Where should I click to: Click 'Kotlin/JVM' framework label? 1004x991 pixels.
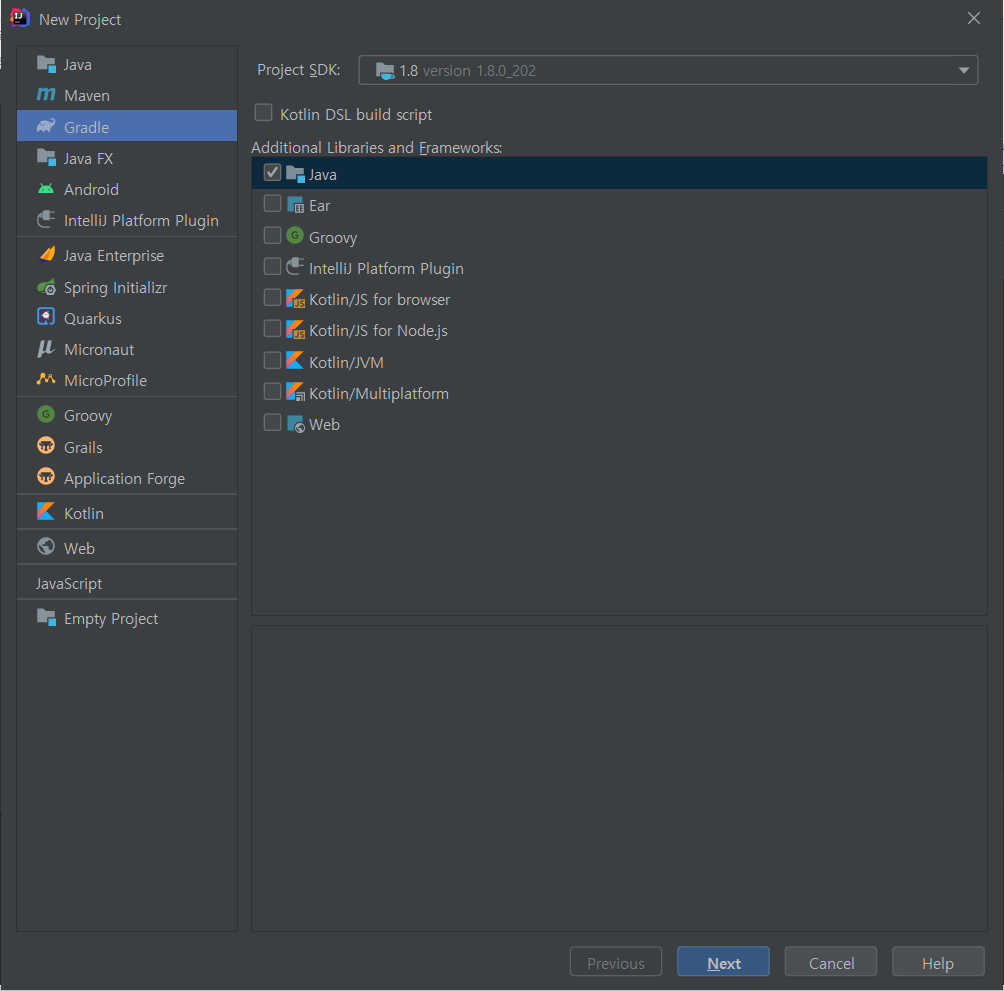346,362
